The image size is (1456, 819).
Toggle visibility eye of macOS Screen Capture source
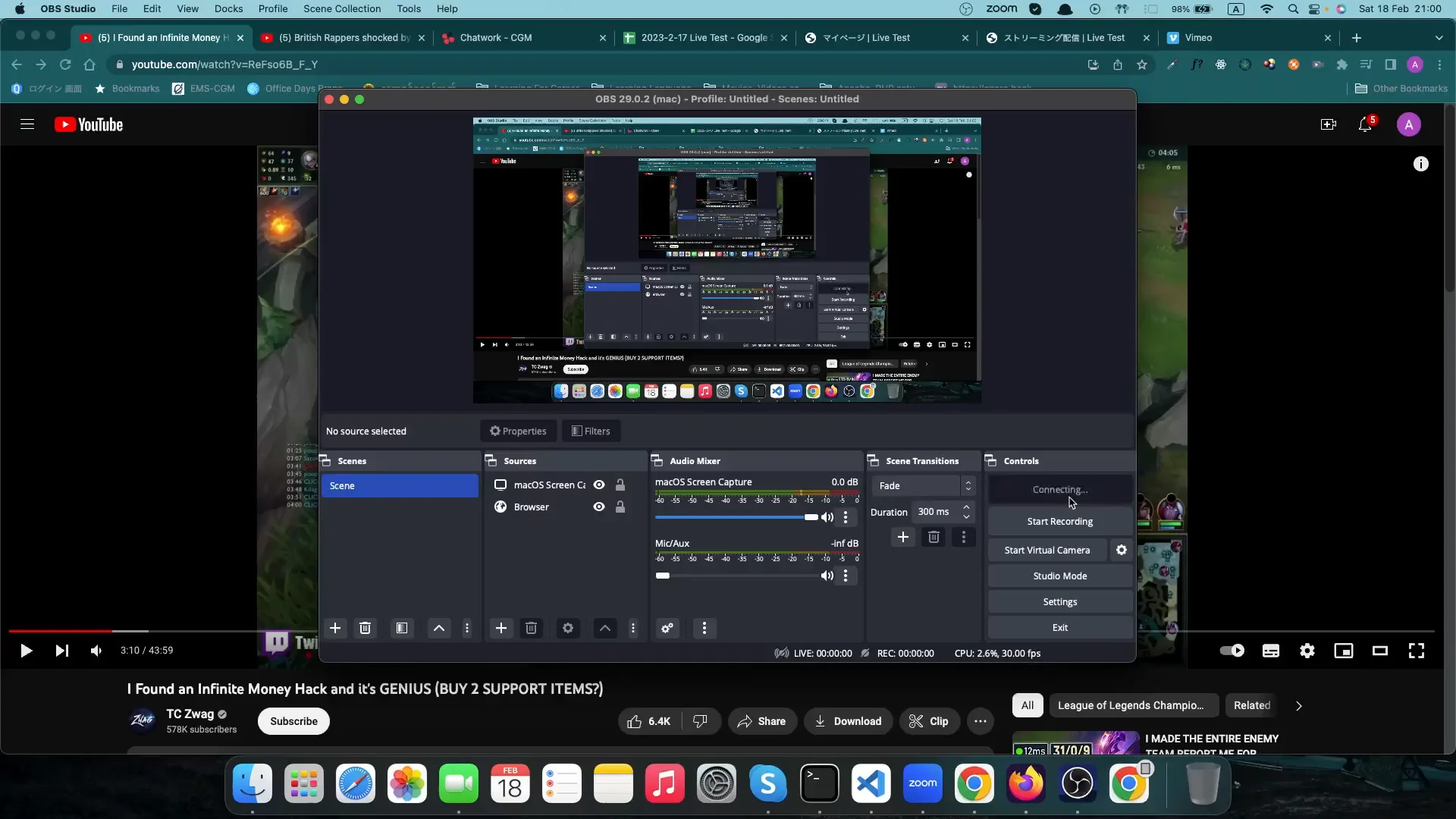pyautogui.click(x=599, y=485)
